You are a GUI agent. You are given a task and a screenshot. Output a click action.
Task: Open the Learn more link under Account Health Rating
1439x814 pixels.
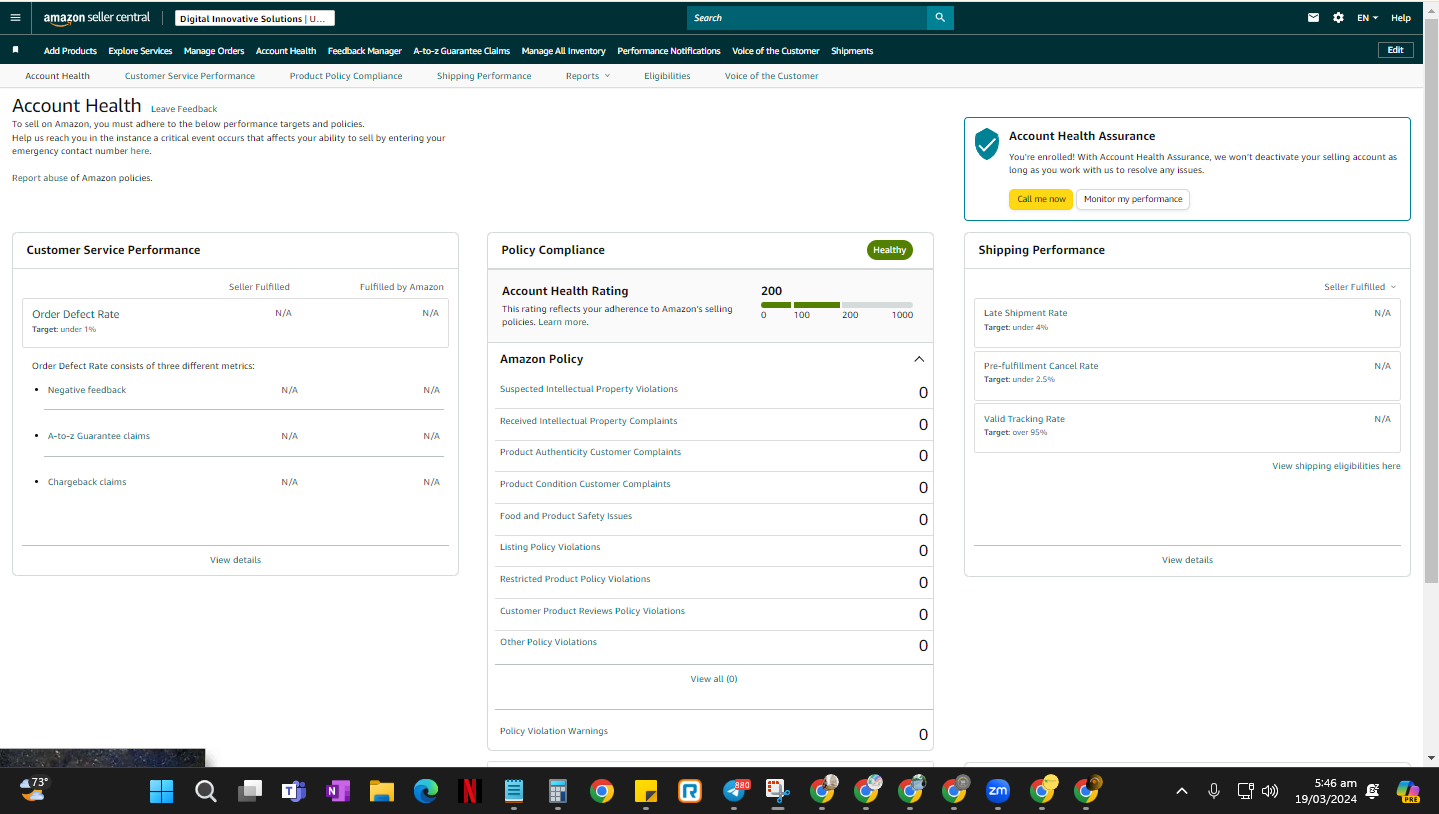(x=562, y=322)
